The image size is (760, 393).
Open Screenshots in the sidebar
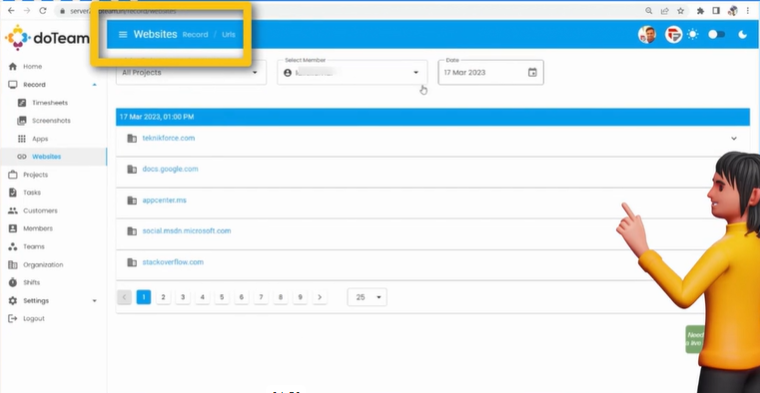pos(51,121)
